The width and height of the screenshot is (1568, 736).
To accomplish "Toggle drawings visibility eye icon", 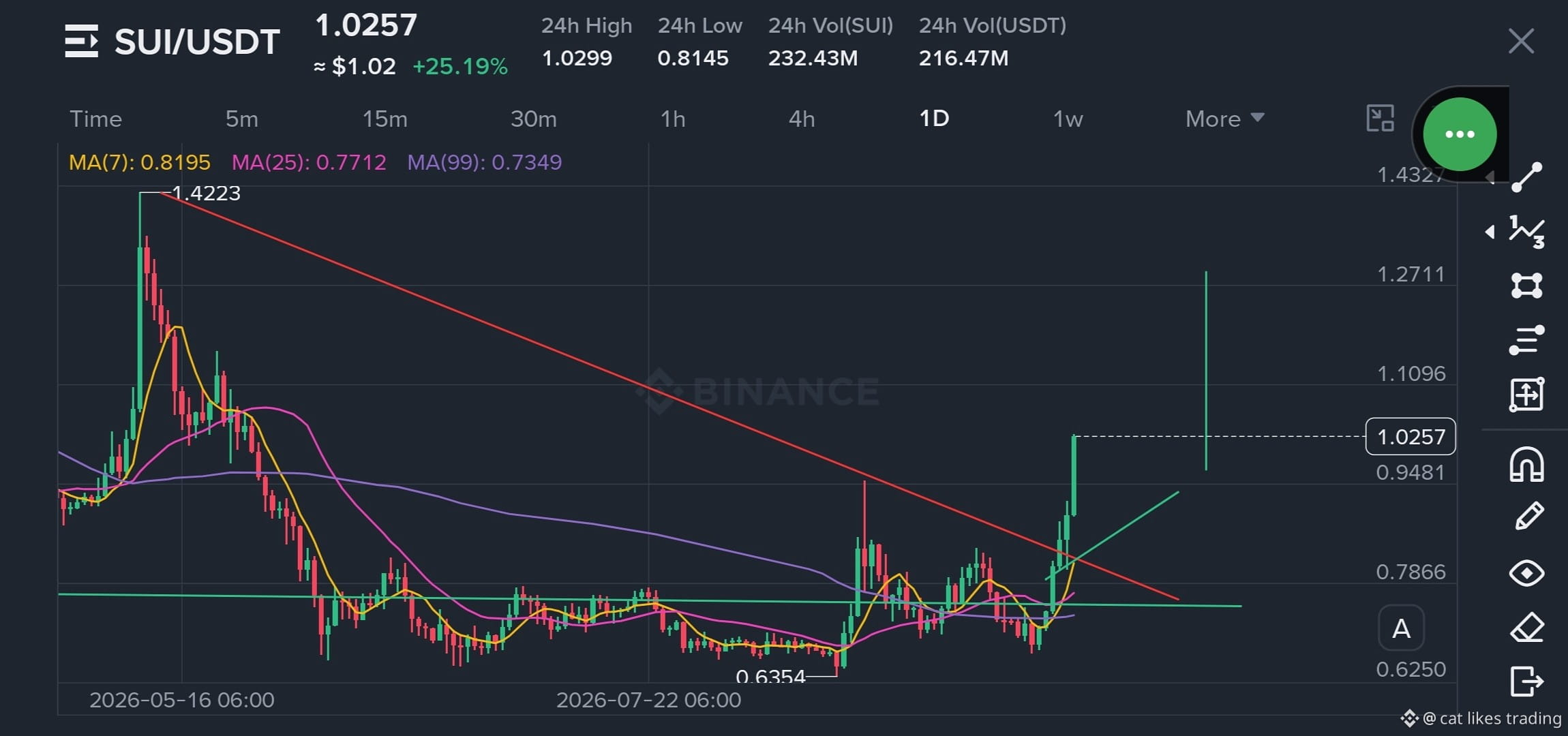I will point(1526,573).
